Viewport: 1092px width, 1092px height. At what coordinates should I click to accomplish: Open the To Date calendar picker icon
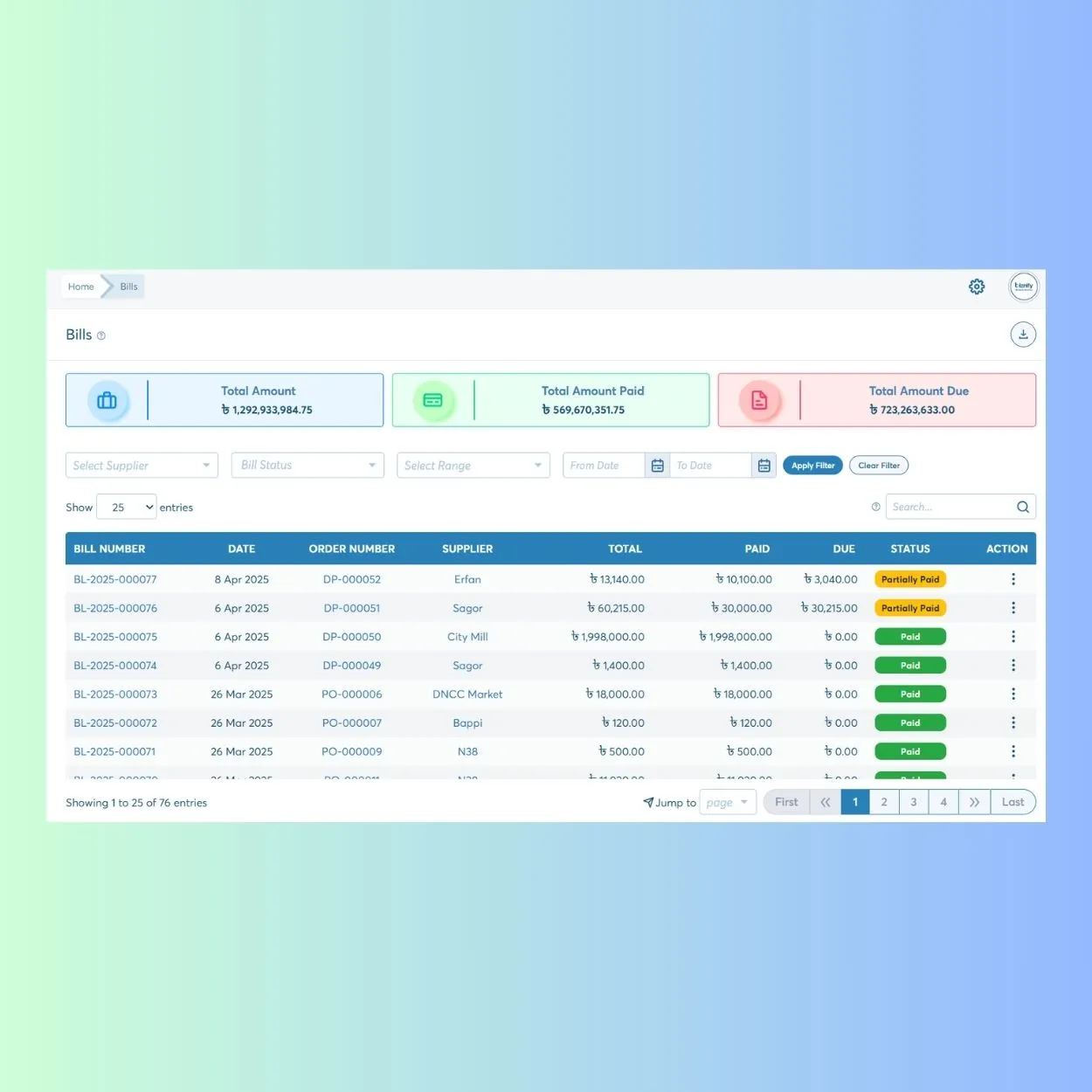click(764, 465)
